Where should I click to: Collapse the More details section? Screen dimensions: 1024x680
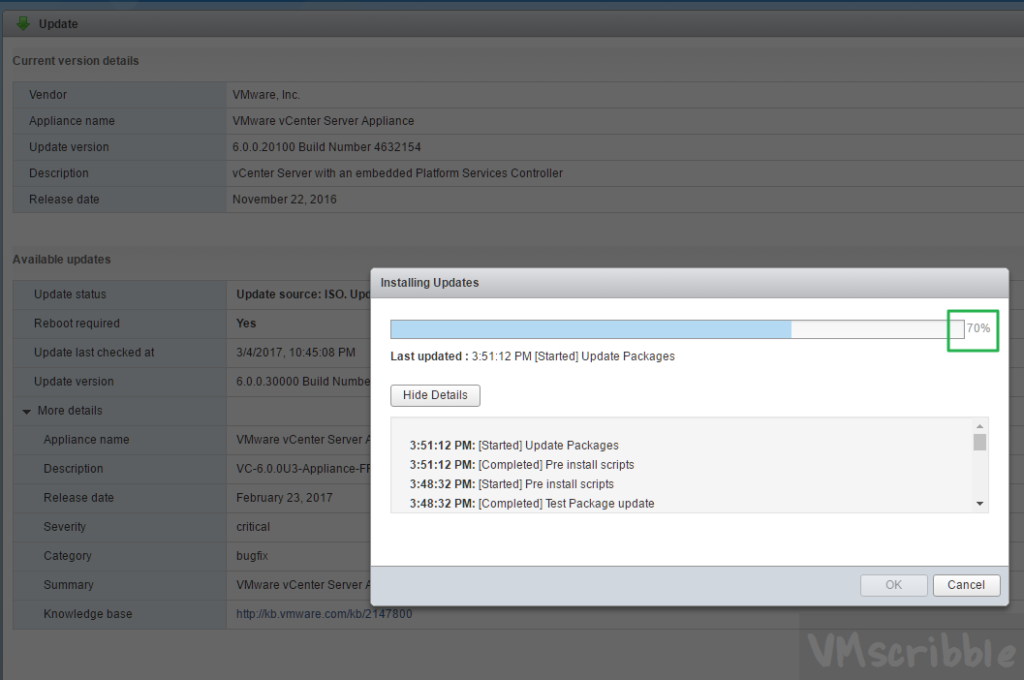click(x=26, y=411)
